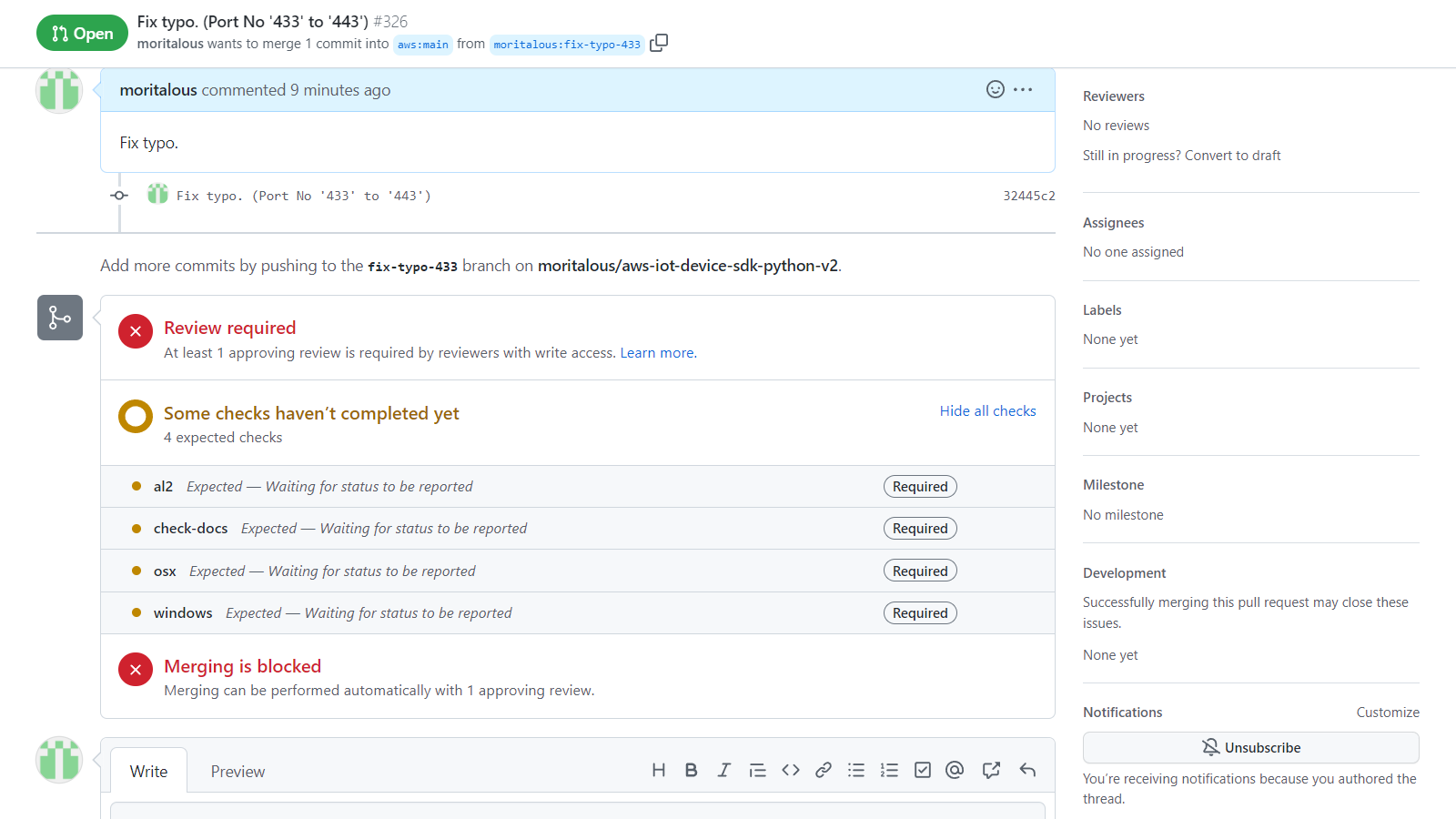Hide all checks list
Viewport: 1456px width, 819px height.
pyautogui.click(x=987, y=411)
